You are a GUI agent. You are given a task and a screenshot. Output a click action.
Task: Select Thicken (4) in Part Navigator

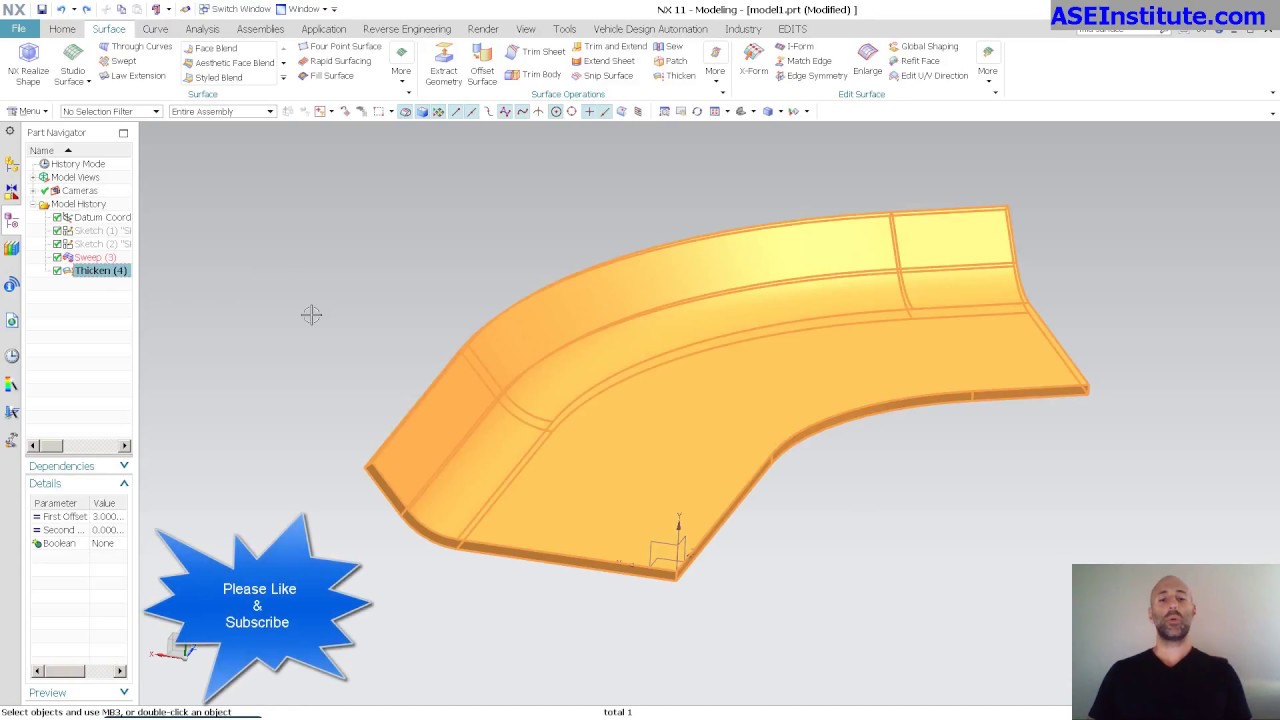[100, 271]
